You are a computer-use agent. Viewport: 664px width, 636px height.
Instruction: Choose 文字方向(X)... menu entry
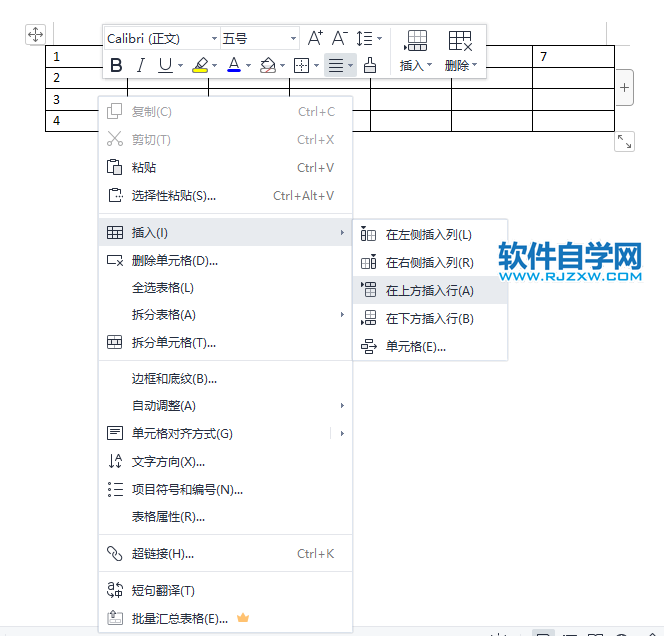point(225,461)
